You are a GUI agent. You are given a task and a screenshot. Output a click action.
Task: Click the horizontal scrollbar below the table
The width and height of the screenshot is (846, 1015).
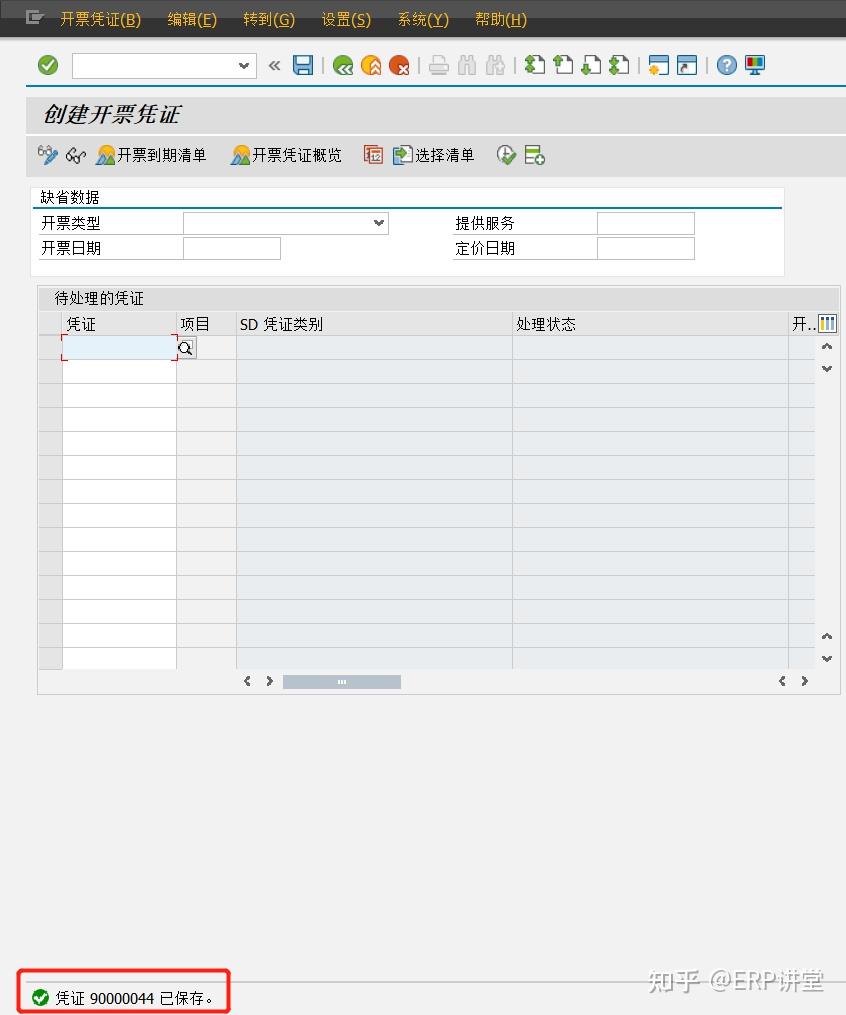(x=341, y=681)
